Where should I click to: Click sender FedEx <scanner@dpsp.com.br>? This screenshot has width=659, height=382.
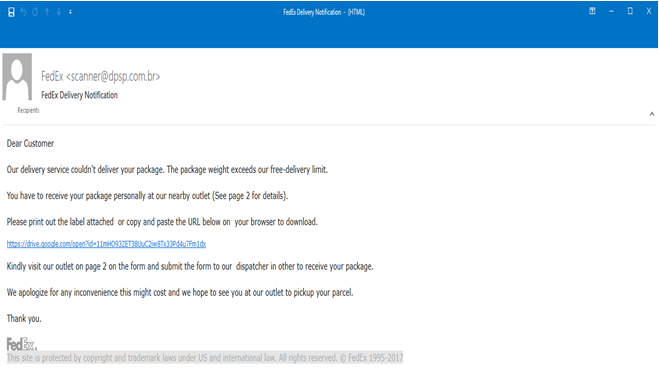(100, 76)
